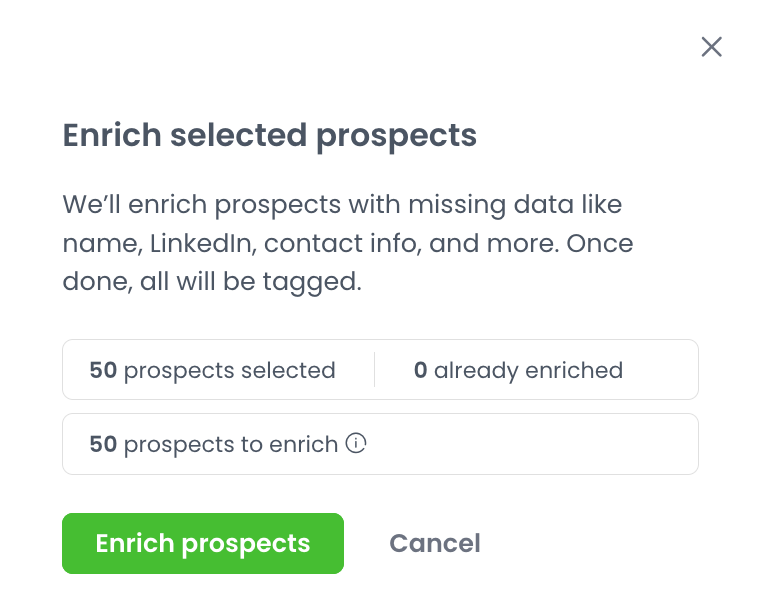Click the info icon beside prospects to enrich
758x614 pixels.
click(x=355, y=443)
